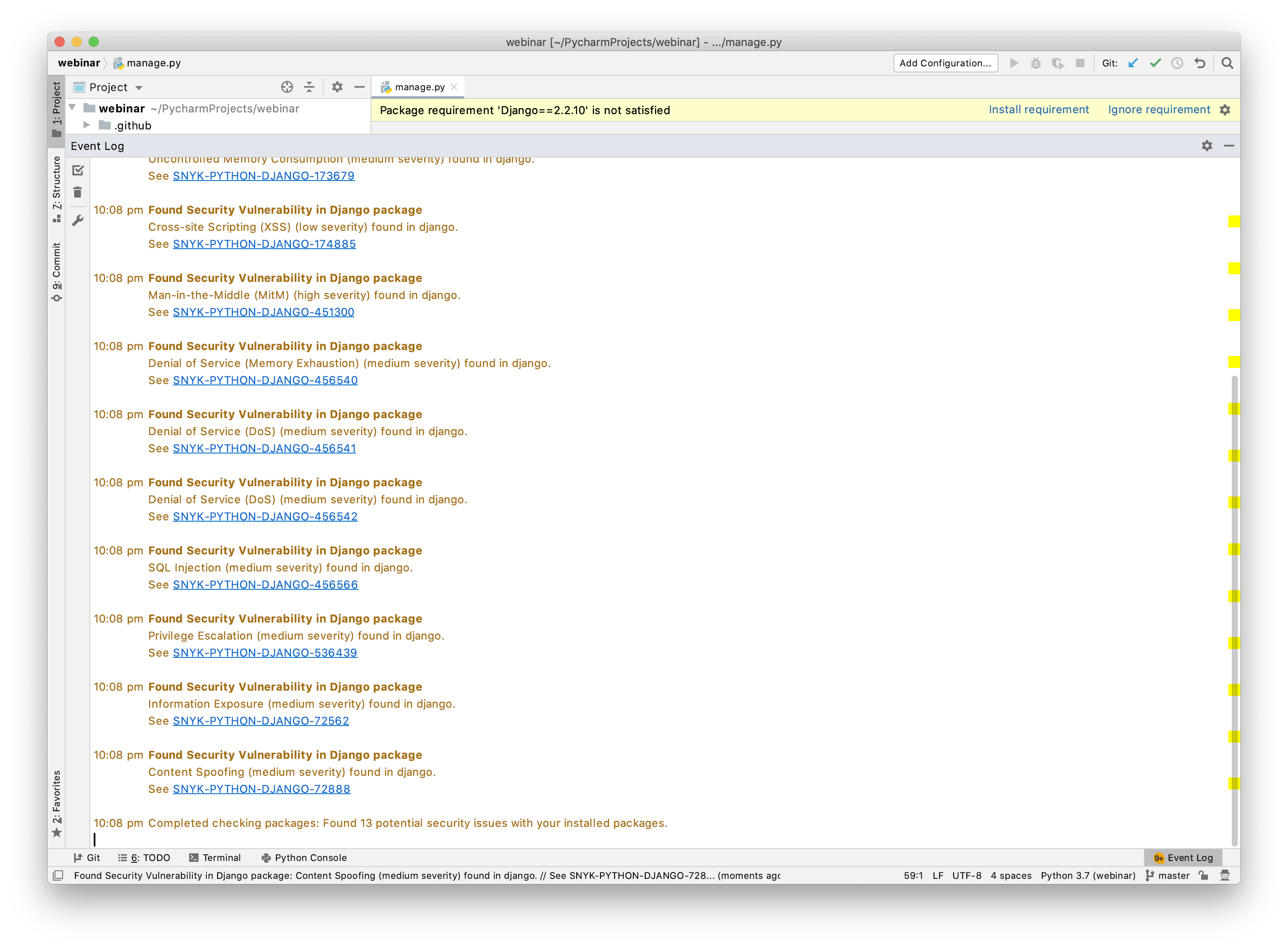Mark all notifications as read icon
This screenshot has width=1288, height=947.
click(x=78, y=170)
